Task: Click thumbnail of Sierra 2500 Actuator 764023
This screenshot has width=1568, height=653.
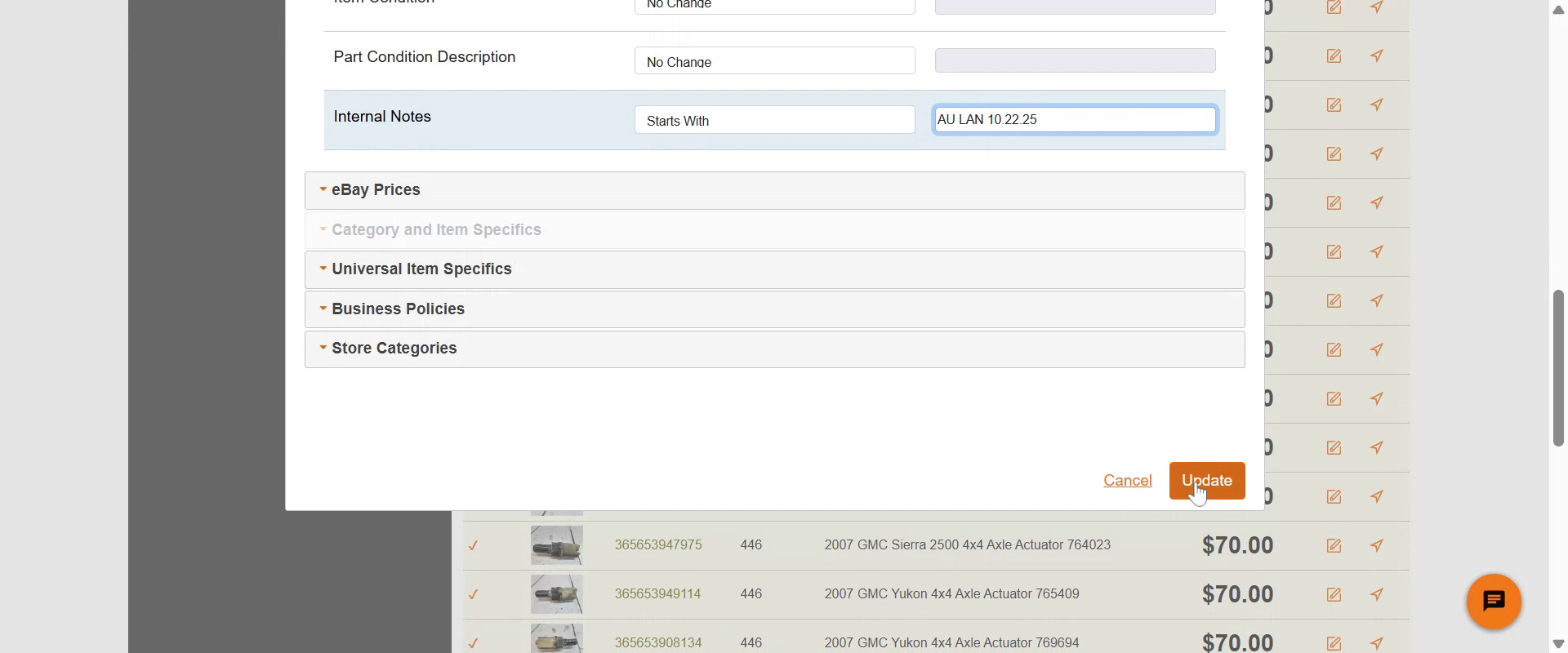Action: pos(557,545)
